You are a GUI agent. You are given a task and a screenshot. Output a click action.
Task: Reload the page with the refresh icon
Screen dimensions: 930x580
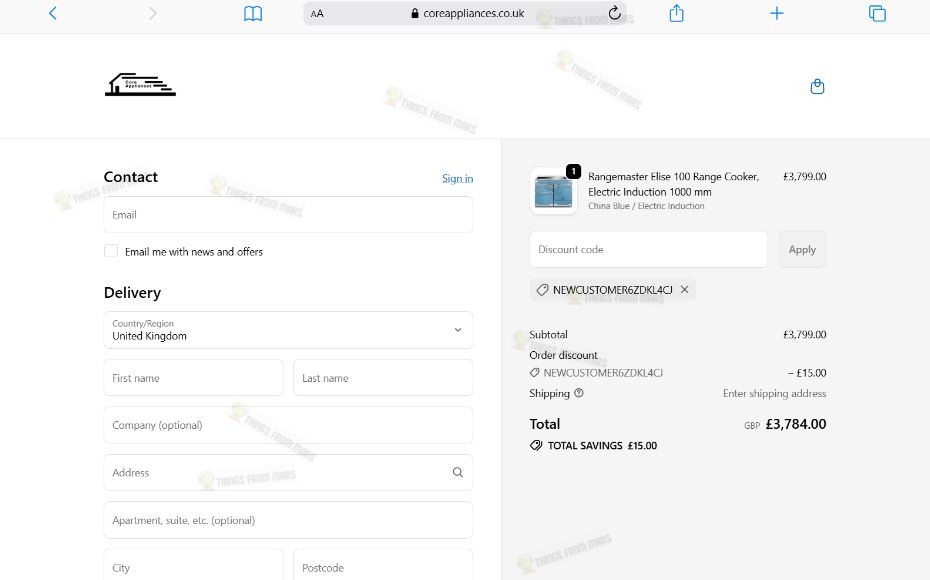614,12
